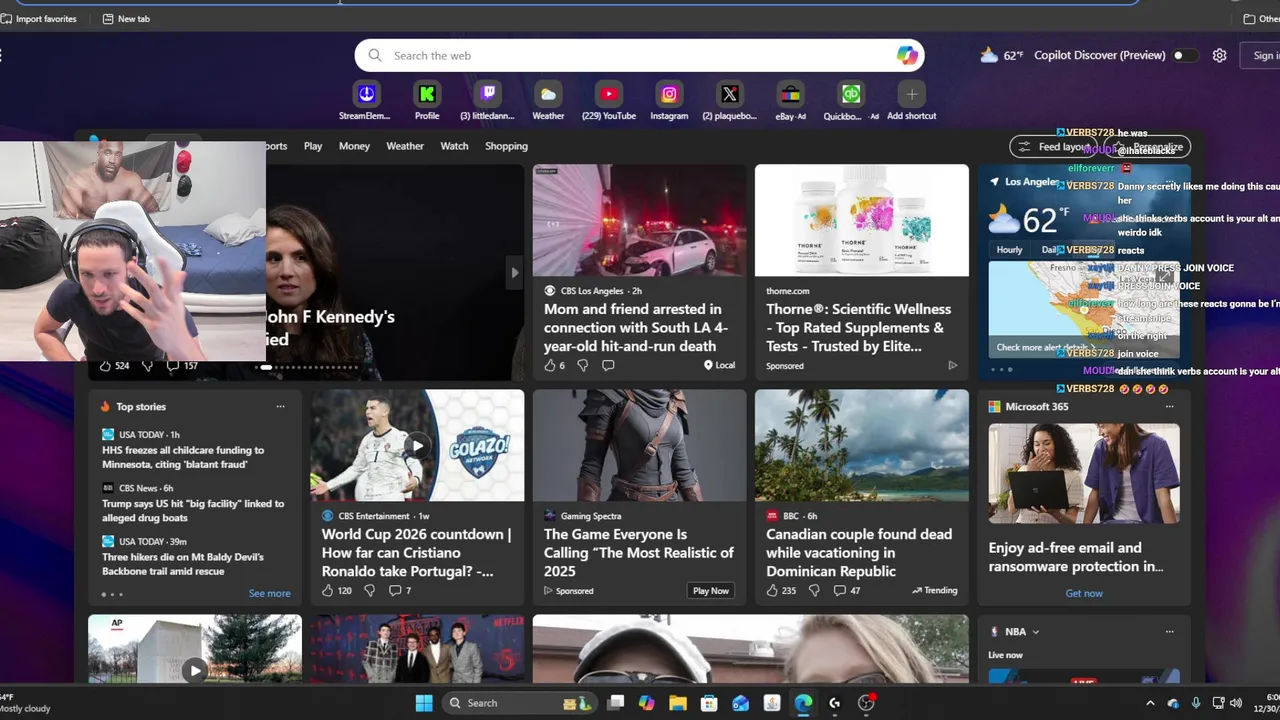1280x720 pixels.
Task: Switch to the Weather feed tab
Action: pos(405,146)
